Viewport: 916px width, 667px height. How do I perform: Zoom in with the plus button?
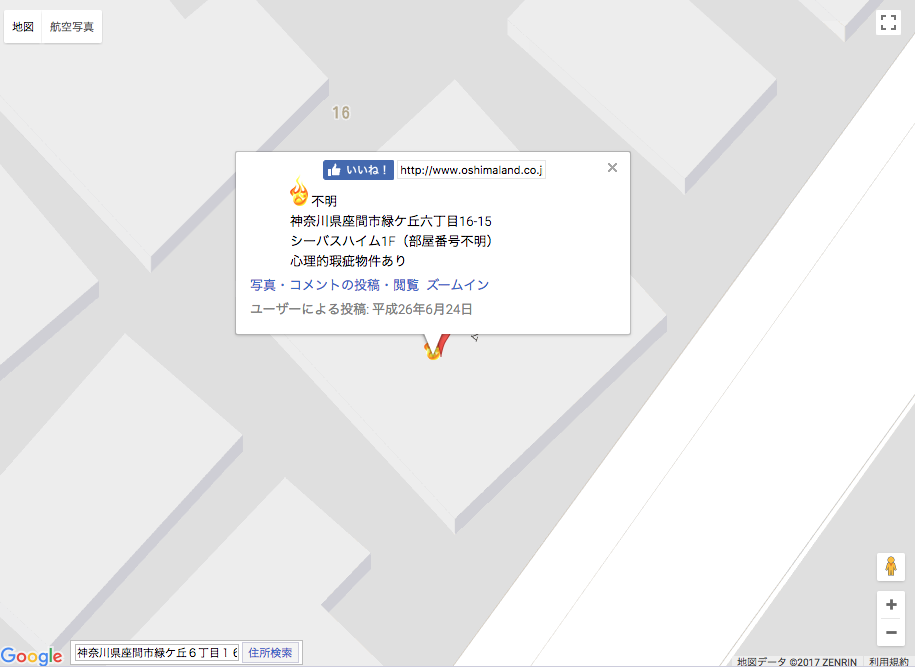coord(890,605)
